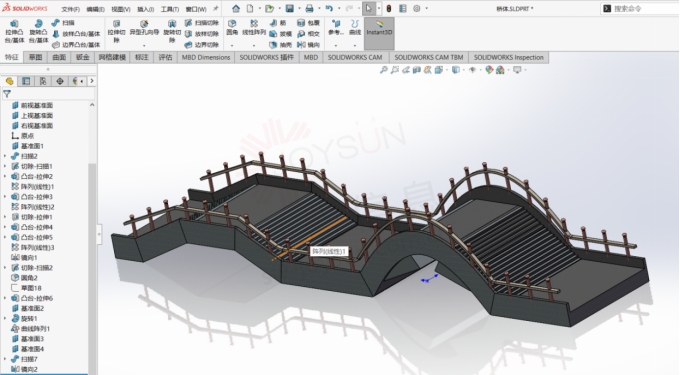Expand the 扫描2 feature tree node
This screenshot has height=375, width=680.
point(5,156)
